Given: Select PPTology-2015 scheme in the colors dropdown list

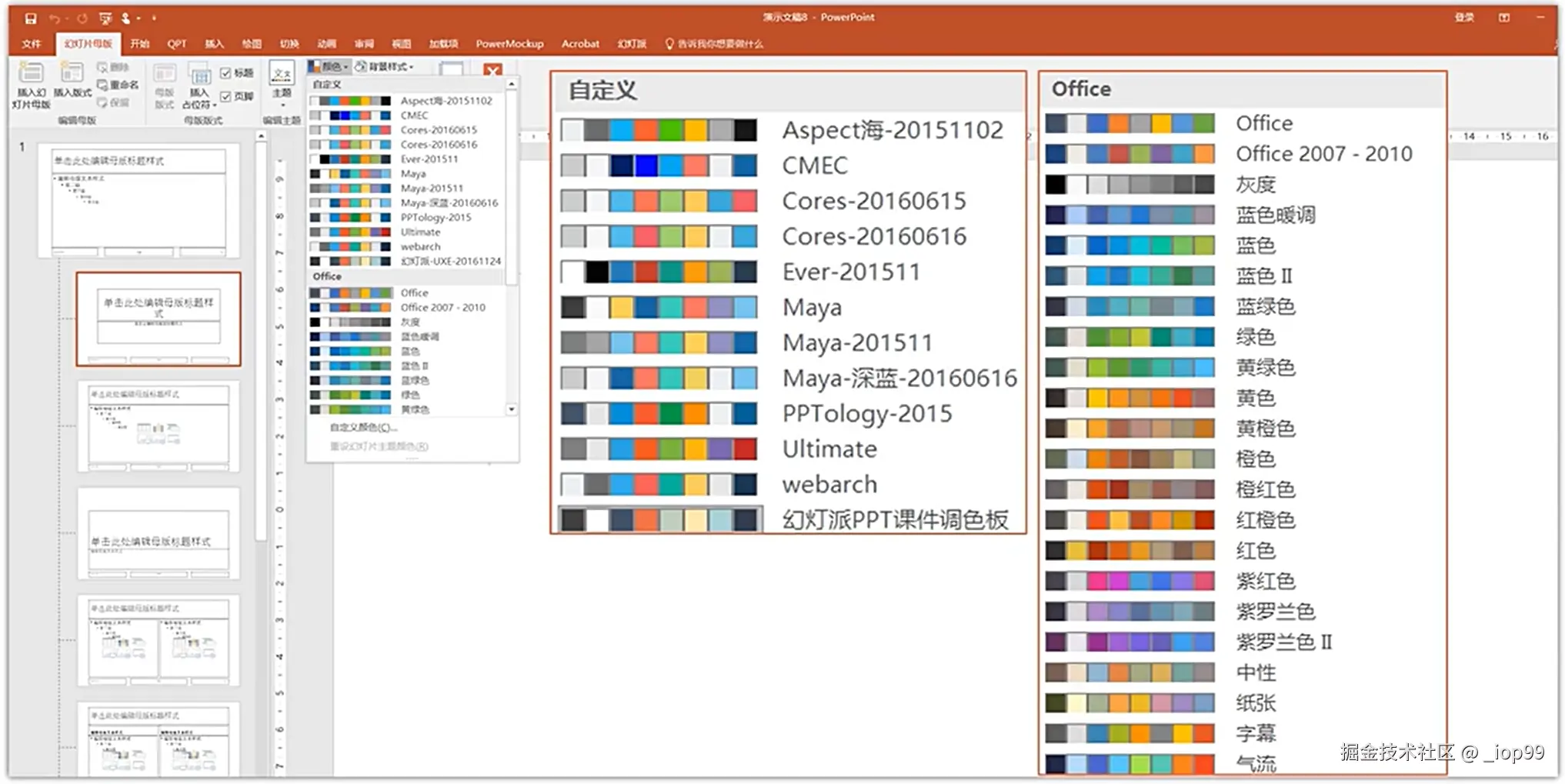Looking at the screenshot, I should click(x=407, y=218).
